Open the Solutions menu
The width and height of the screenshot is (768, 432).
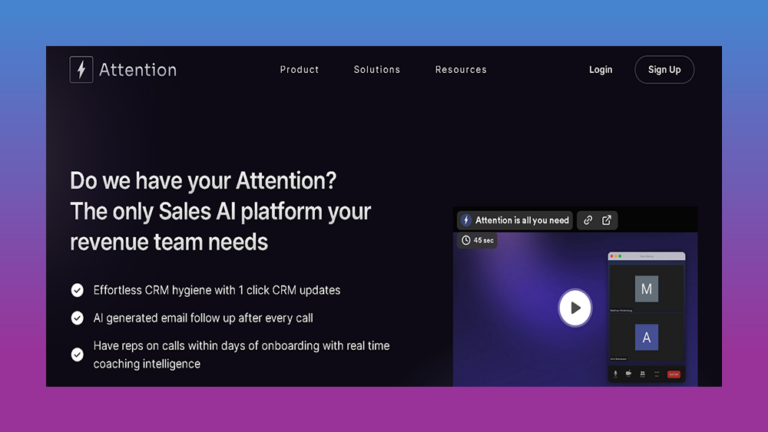377,70
